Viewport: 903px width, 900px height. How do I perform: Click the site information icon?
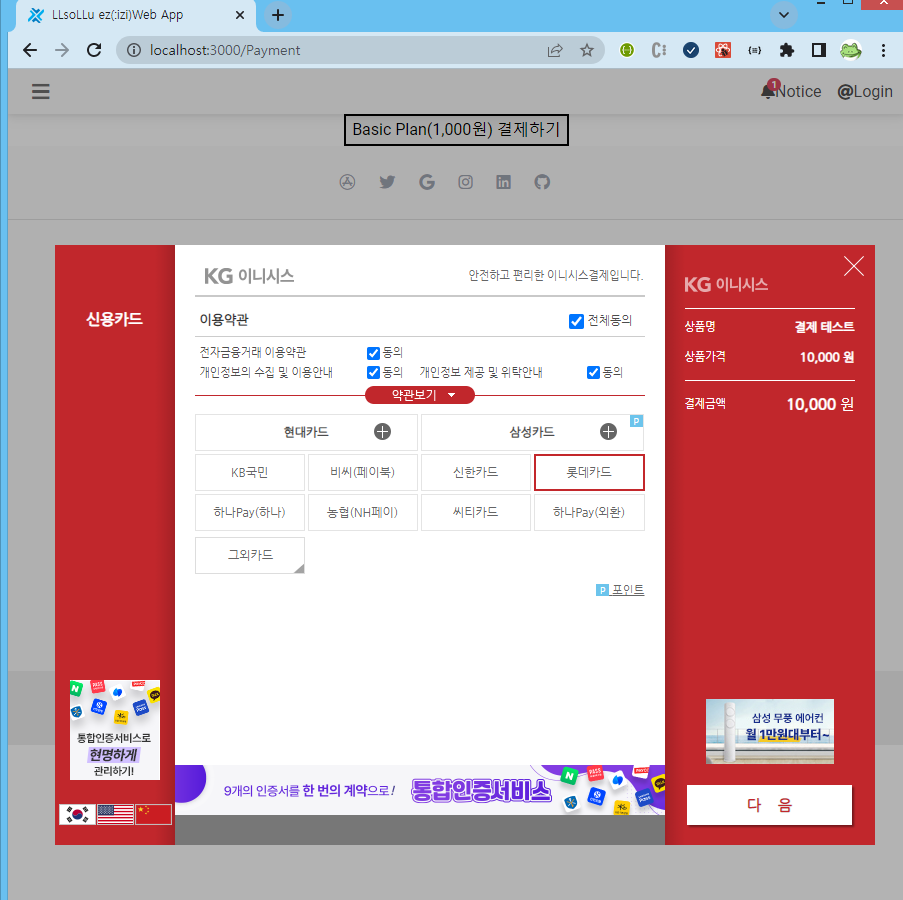pyautogui.click(x=134, y=51)
